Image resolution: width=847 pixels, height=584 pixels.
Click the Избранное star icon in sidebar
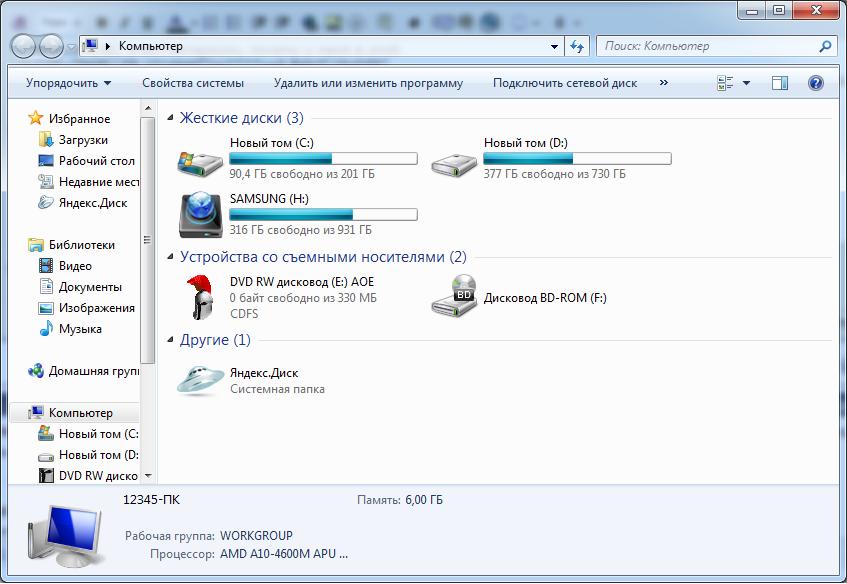tap(36, 118)
